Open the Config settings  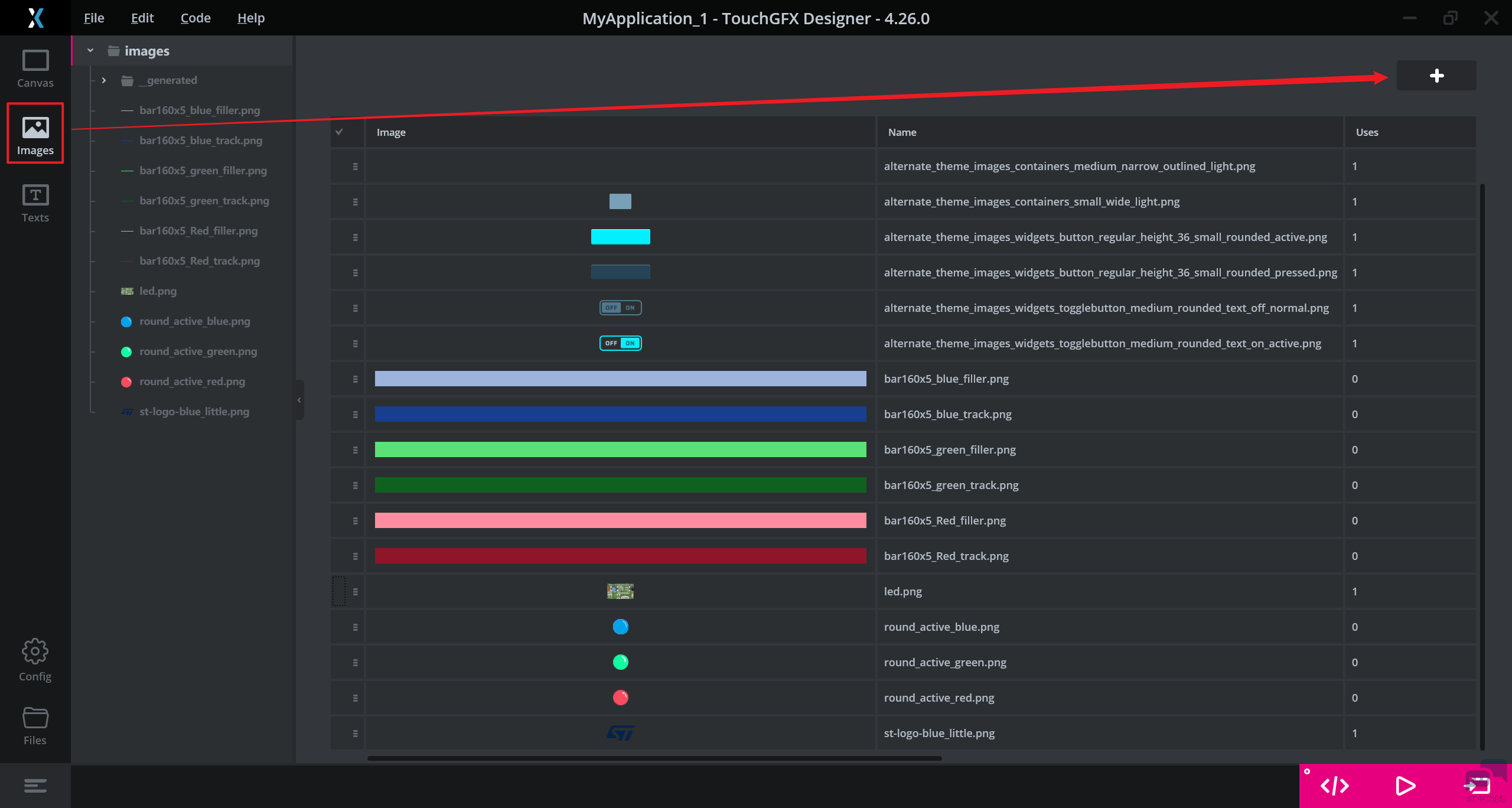tap(35, 660)
